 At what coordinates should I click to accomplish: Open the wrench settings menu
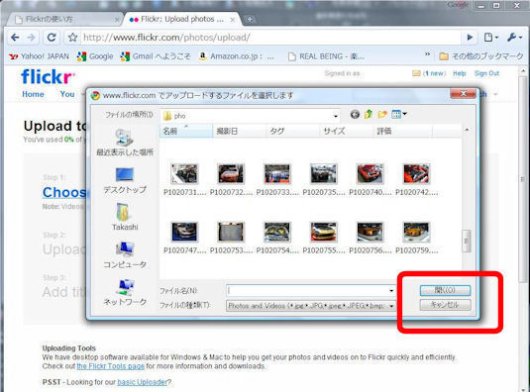click(514, 37)
